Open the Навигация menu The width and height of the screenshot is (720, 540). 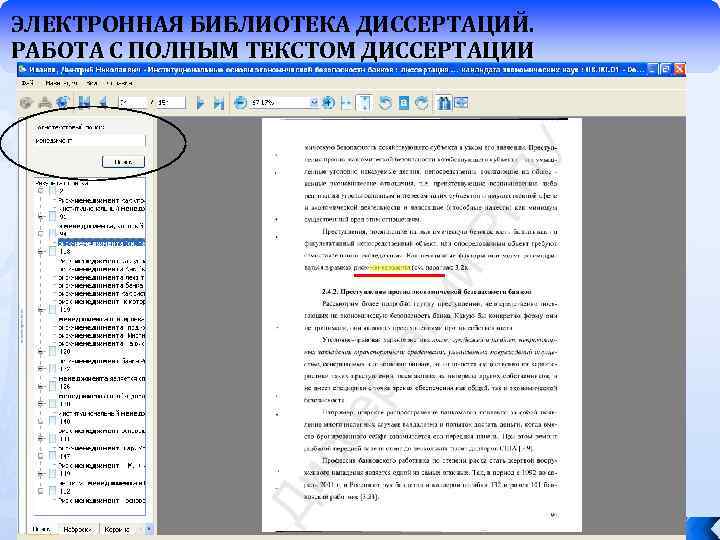coord(62,83)
